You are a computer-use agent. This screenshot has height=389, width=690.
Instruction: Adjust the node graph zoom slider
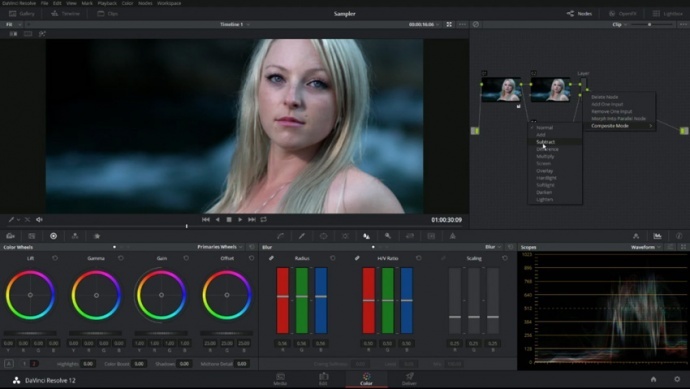[649, 24]
